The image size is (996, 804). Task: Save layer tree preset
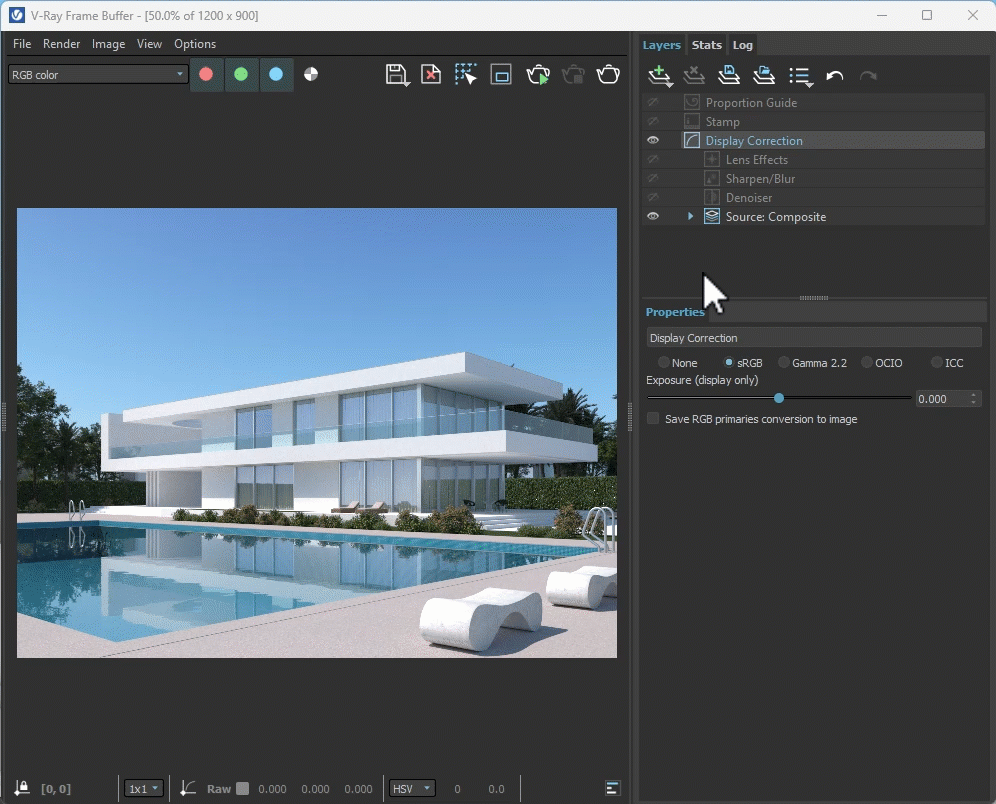click(729, 76)
